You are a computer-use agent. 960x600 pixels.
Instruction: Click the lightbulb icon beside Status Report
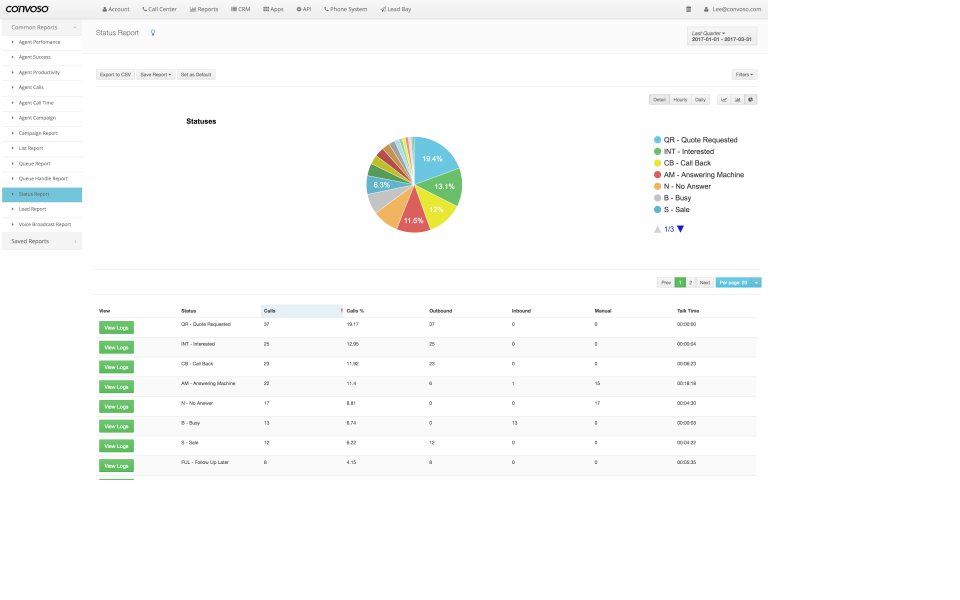(152, 33)
